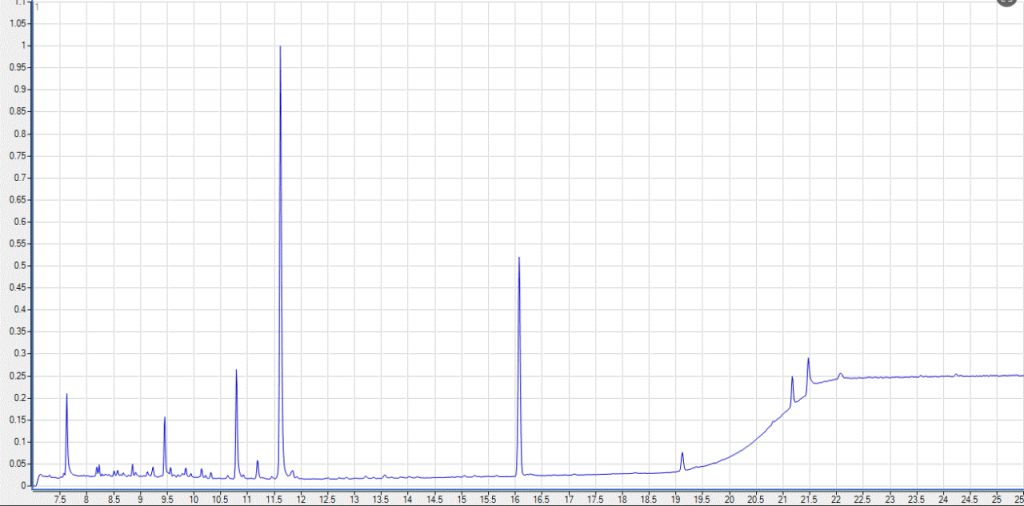Click the peak near 9.5 minutes
1024x506 pixels.
(165, 418)
